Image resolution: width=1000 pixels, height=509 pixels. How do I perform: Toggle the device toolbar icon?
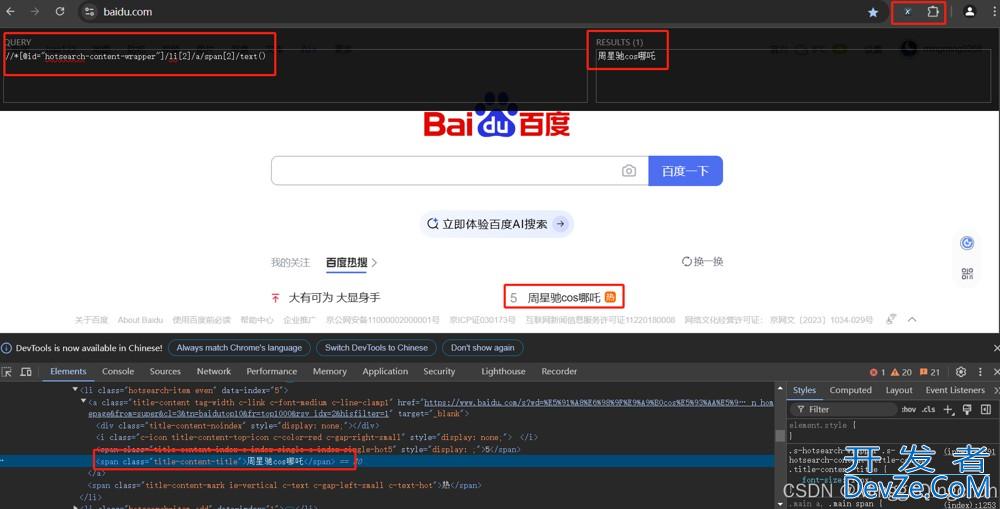[x=26, y=371]
